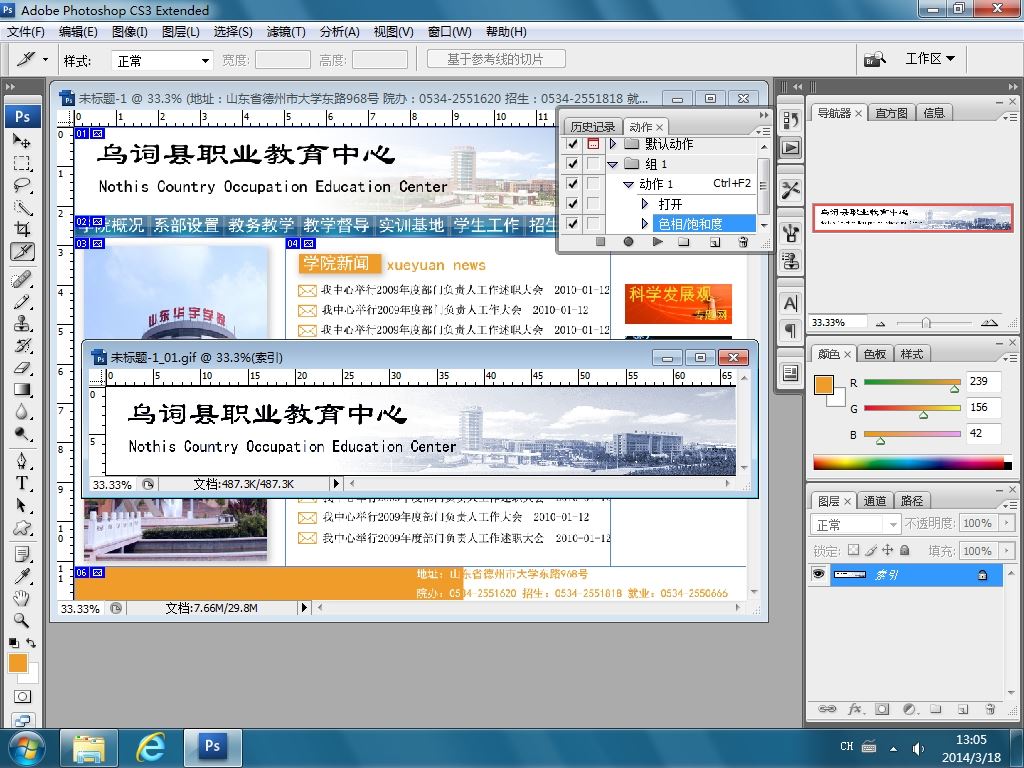This screenshot has height=768, width=1024.
Task: Switch to the 通道 tab
Action: click(x=874, y=501)
